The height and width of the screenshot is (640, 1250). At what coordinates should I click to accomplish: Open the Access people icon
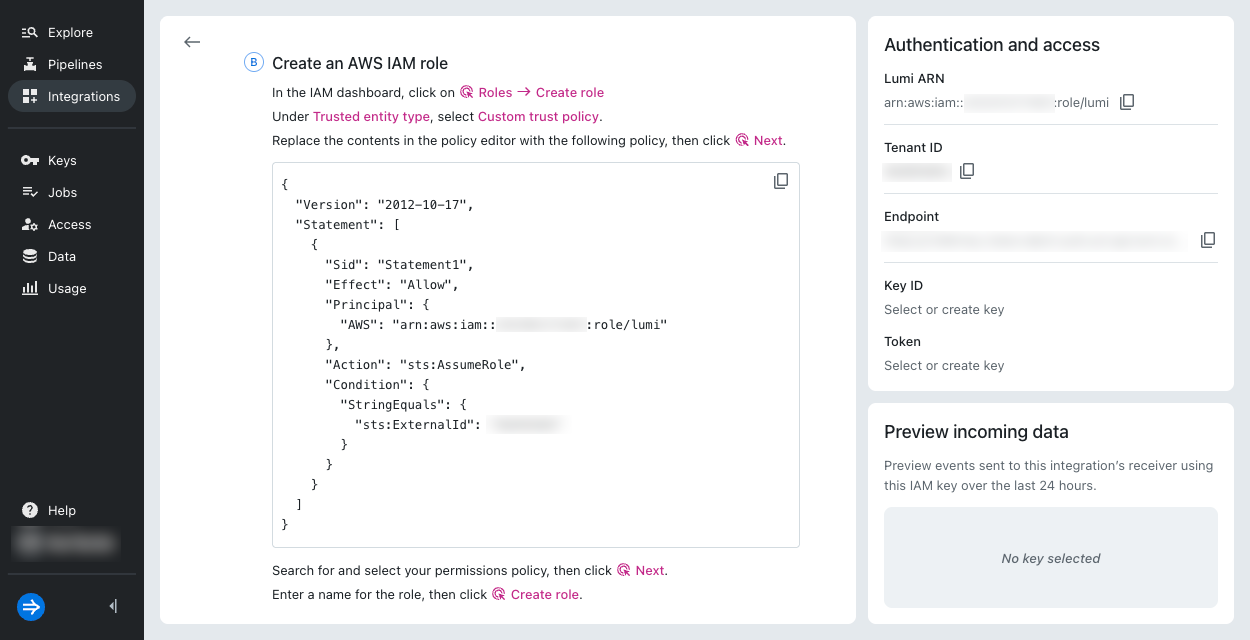pos(30,224)
